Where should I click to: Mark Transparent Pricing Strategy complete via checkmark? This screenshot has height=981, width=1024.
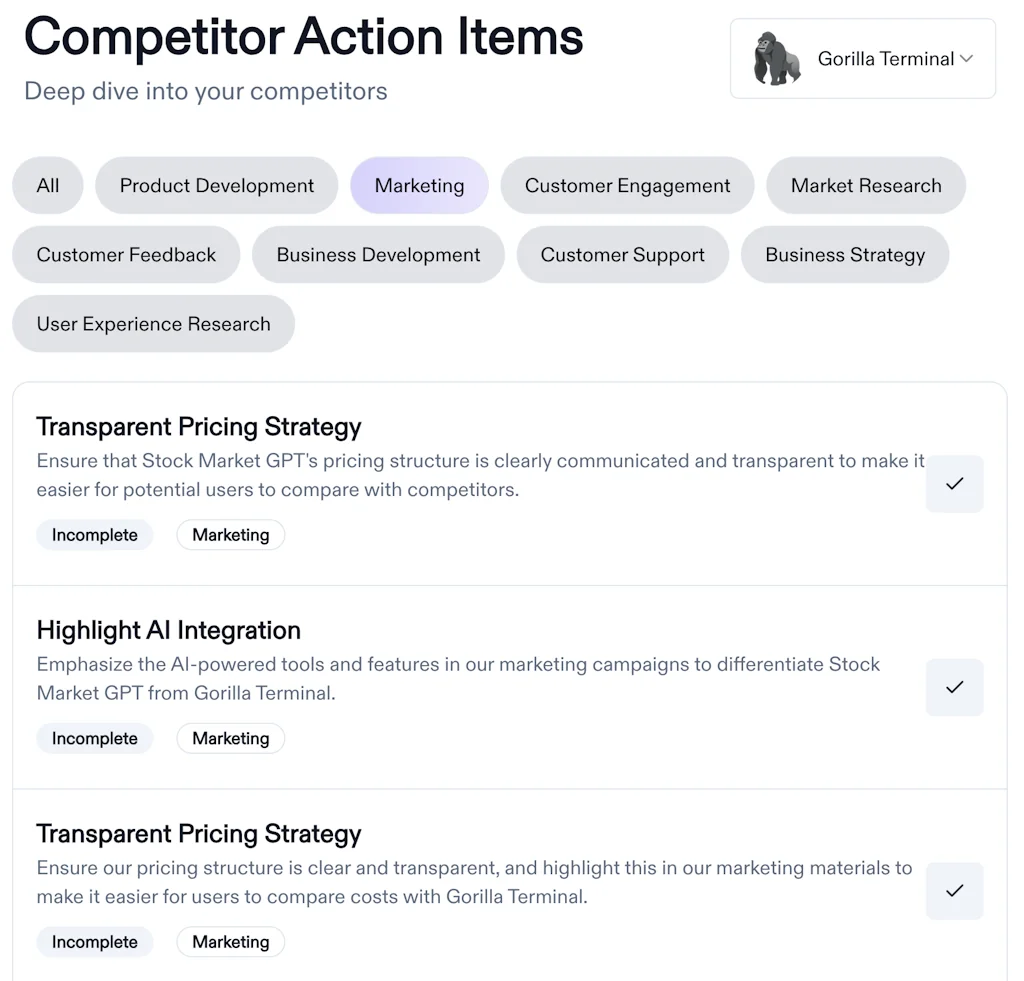(954, 484)
